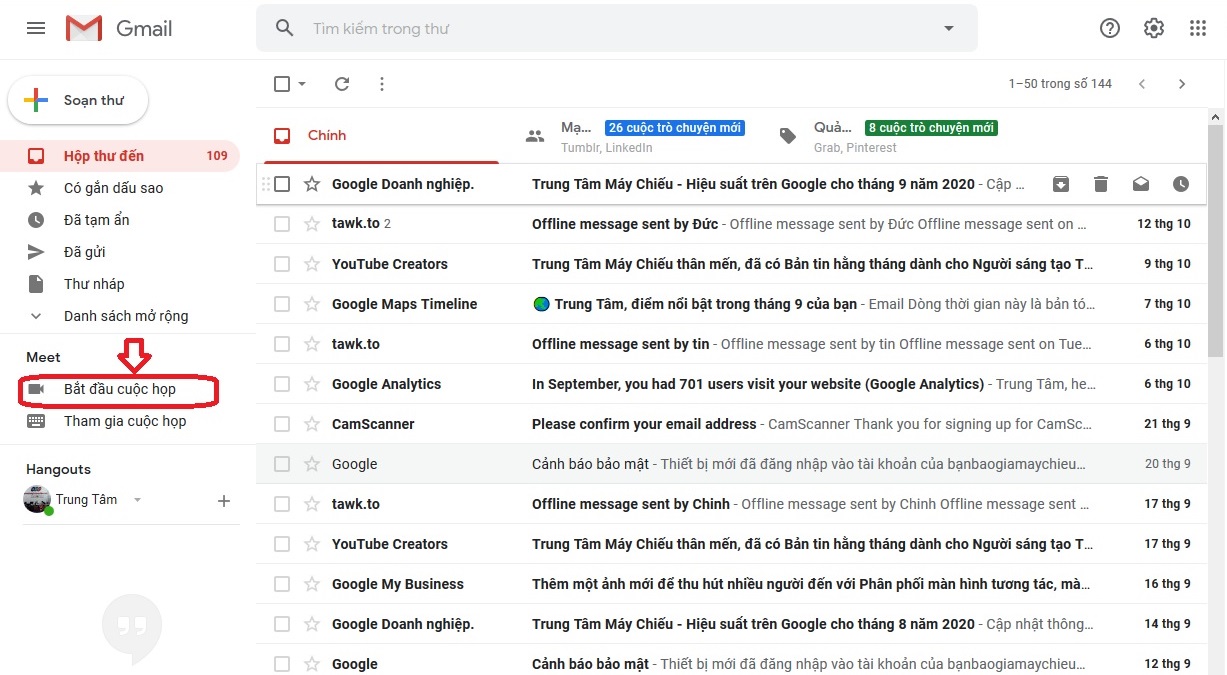This screenshot has width=1227, height=675.
Task: Star the YouTube Creators email dated 9 thg 10
Action: tap(312, 264)
